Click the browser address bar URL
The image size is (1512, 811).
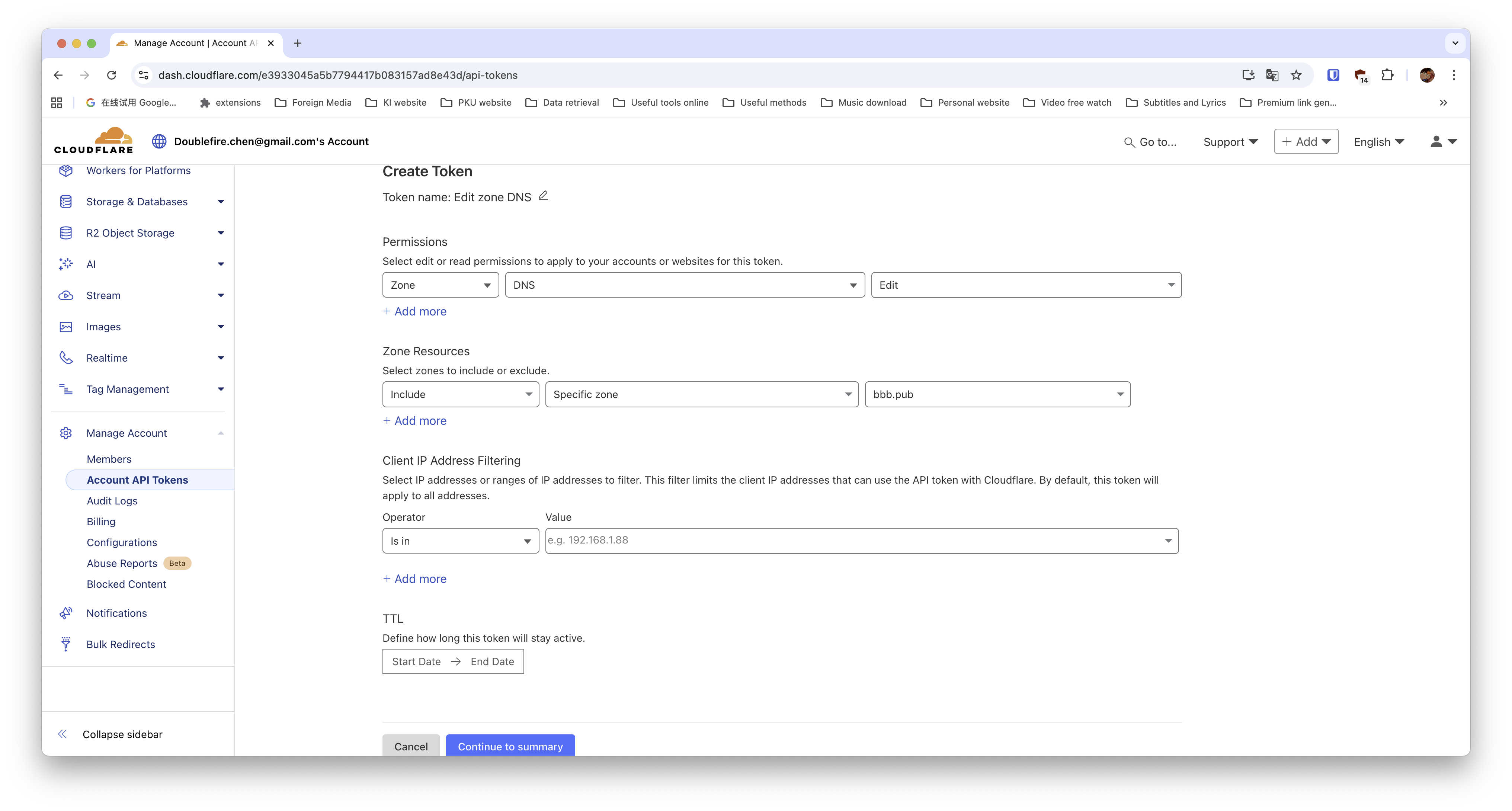[338, 75]
